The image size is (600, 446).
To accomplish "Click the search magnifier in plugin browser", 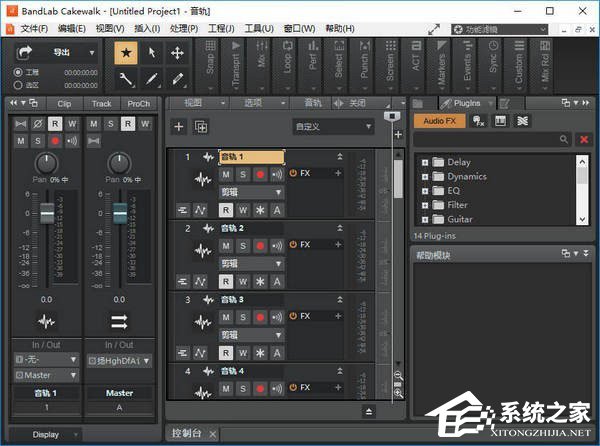I will 564,139.
